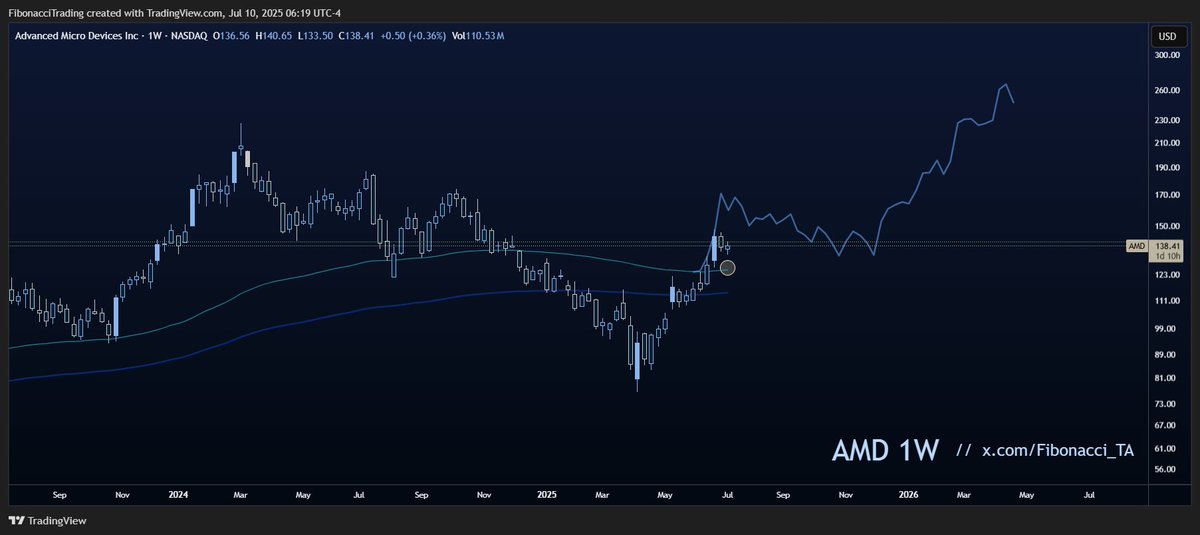Screen dimensions: 1200x535
Task: Click the '260.00' price axis label
Action: coord(1167,91)
